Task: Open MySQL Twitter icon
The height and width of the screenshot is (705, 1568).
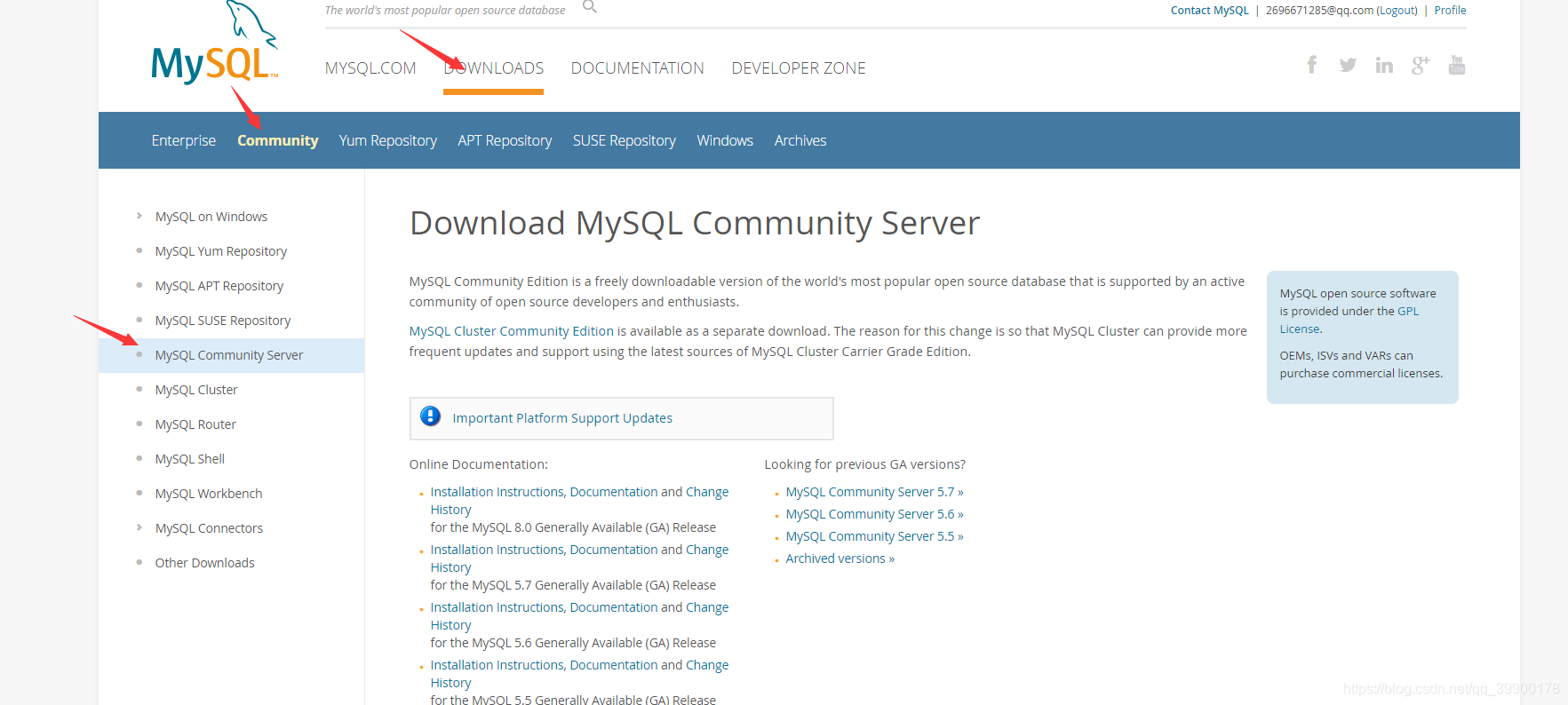Action: 1348,65
